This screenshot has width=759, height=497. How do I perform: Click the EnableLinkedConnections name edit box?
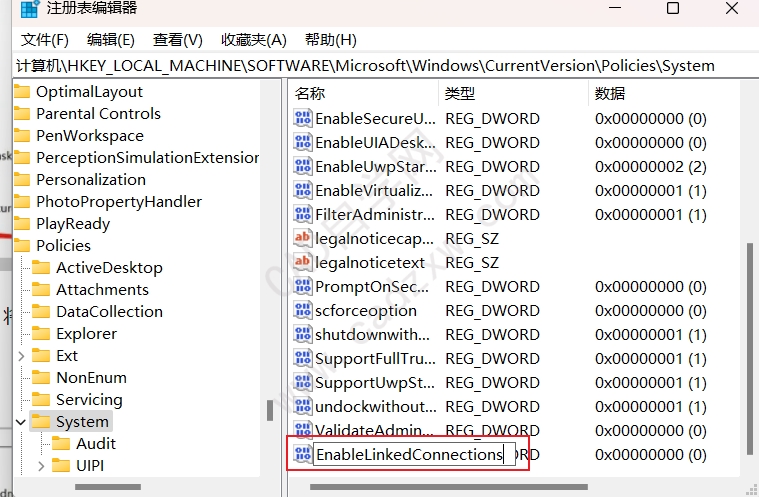[x=414, y=454]
